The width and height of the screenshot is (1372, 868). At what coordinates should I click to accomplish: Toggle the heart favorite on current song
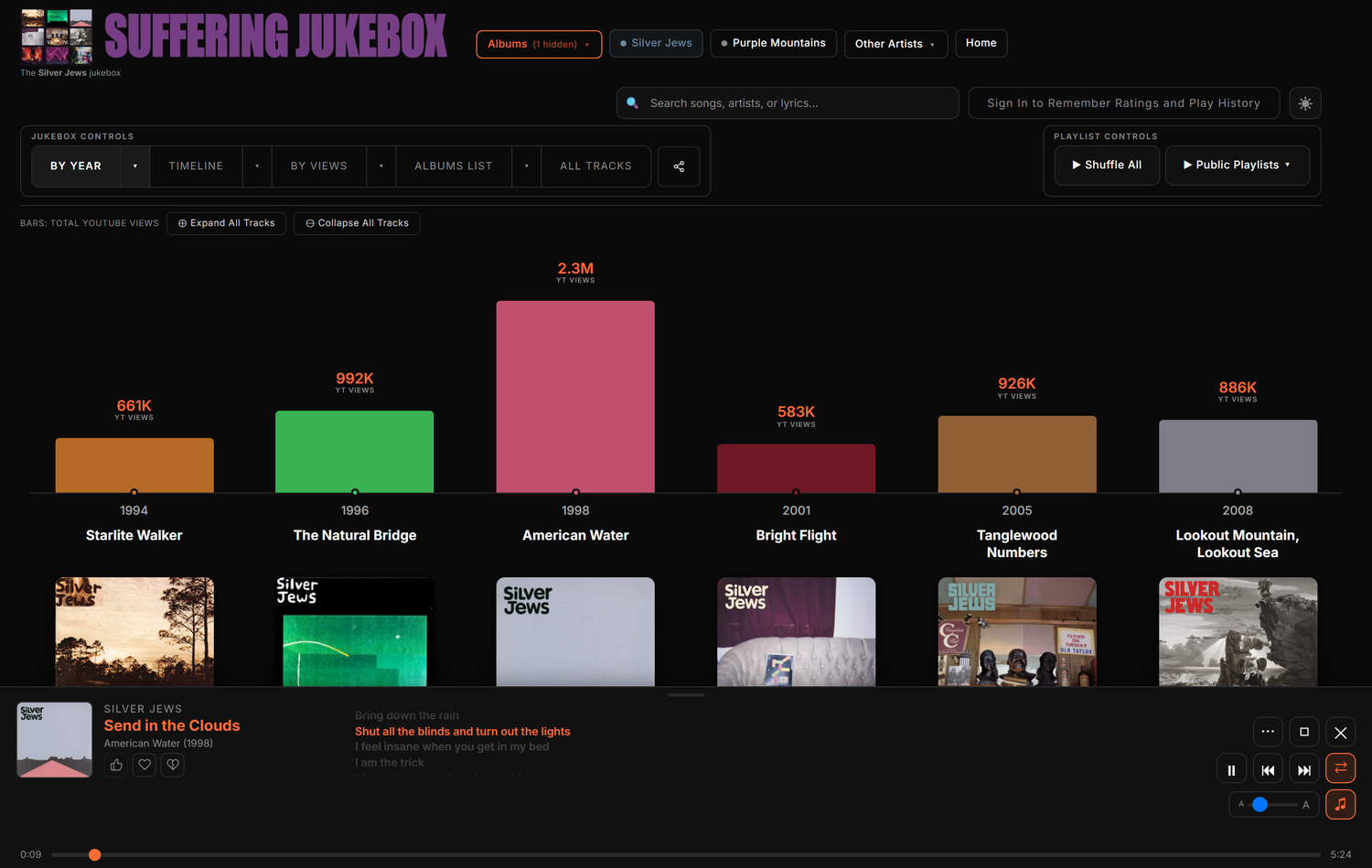pos(145,765)
